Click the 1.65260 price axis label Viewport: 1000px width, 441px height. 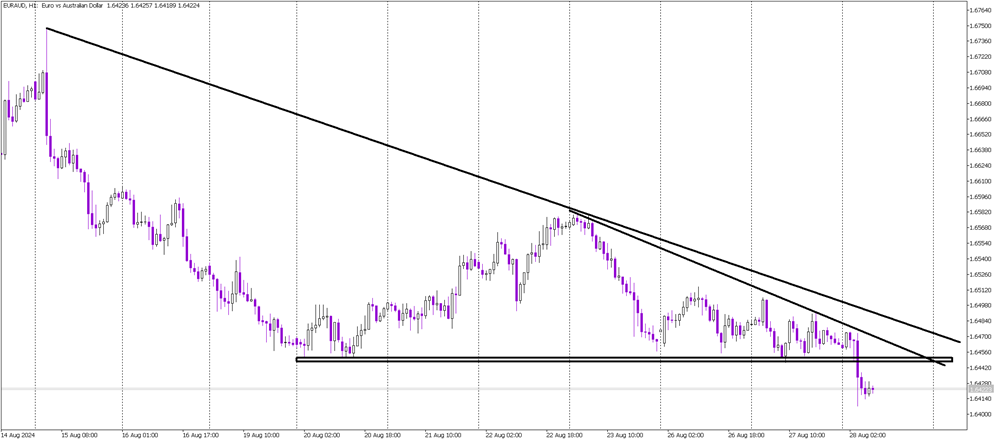coord(980,274)
